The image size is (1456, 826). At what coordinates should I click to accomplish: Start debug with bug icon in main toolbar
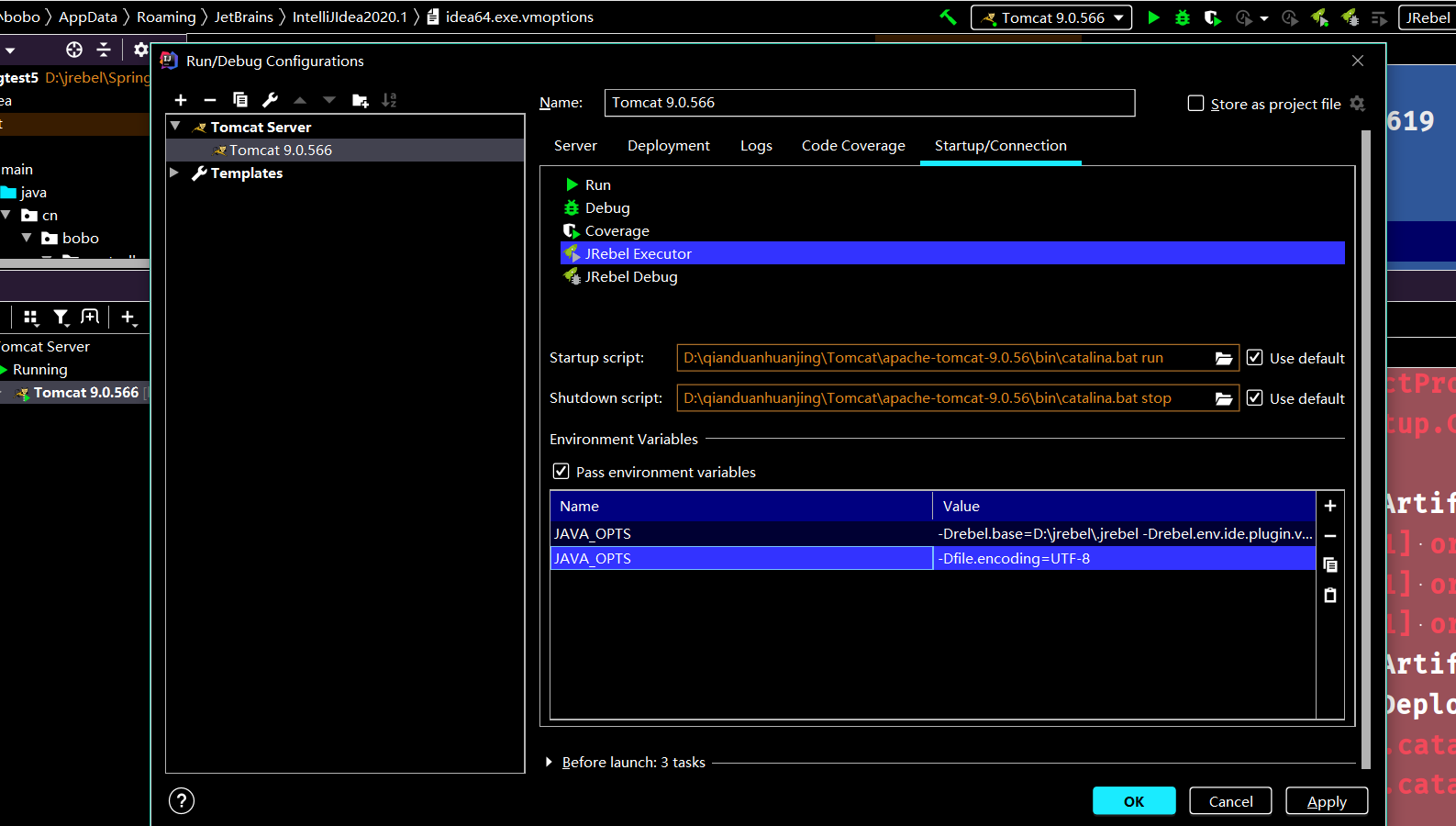coord(1183,17)
